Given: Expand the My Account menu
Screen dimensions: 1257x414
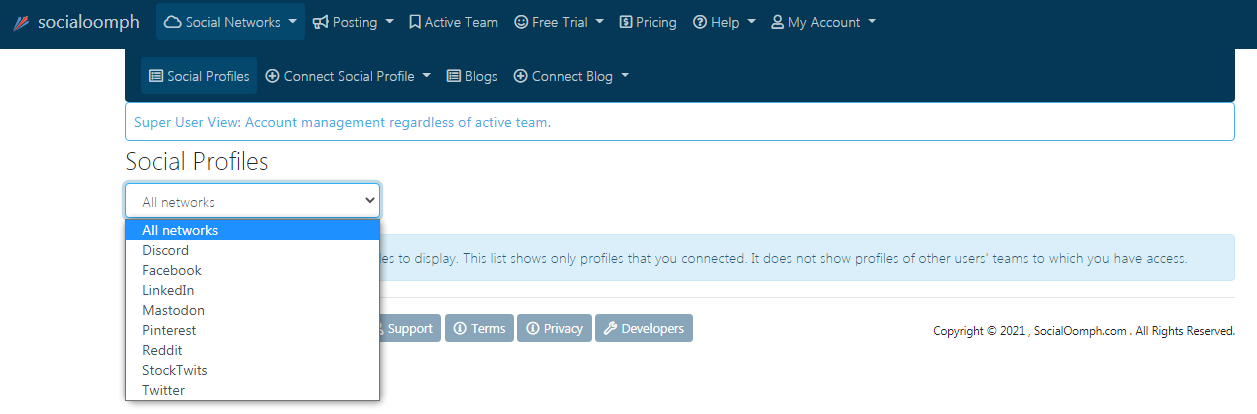Looking at the screenshot, I should tap(823, 22).
